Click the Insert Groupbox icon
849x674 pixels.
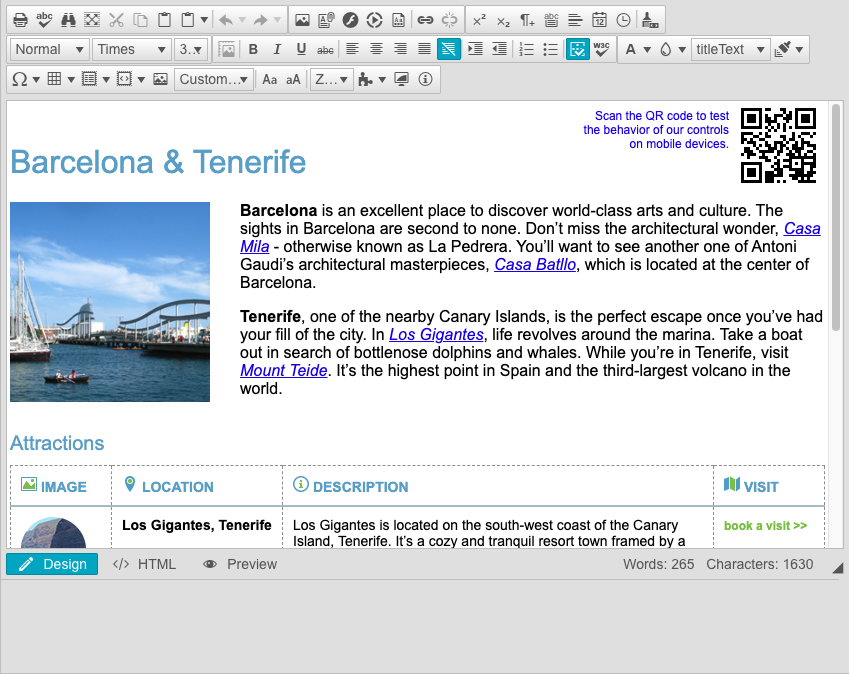551,21
